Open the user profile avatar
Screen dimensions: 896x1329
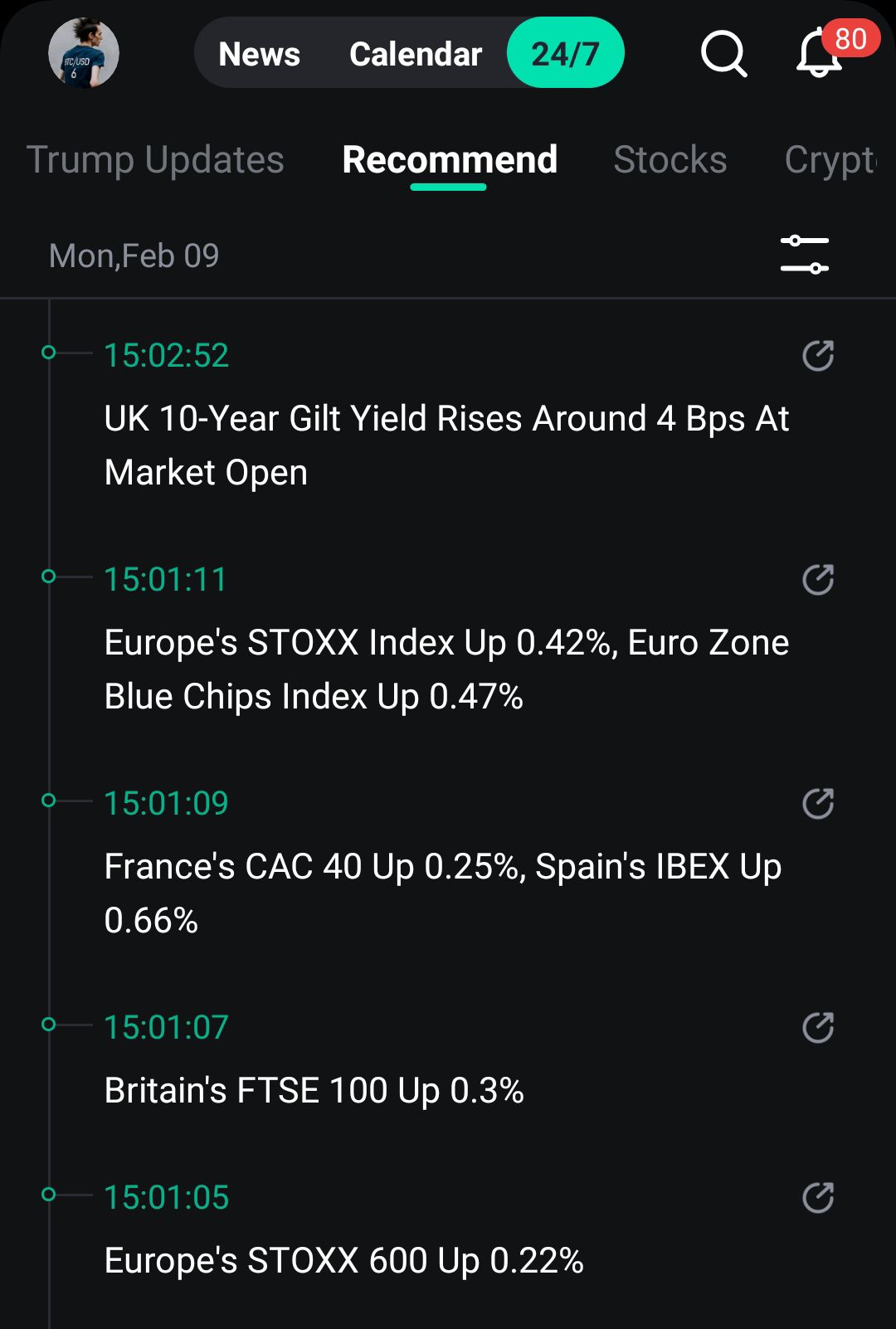pyautogui.click(x=84, y=53)
